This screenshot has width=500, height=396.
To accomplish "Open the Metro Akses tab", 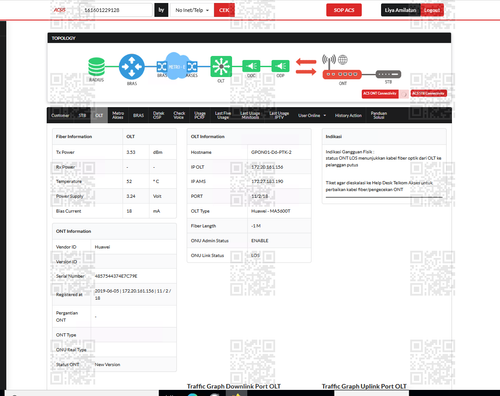I will click(x=118, y=115).
